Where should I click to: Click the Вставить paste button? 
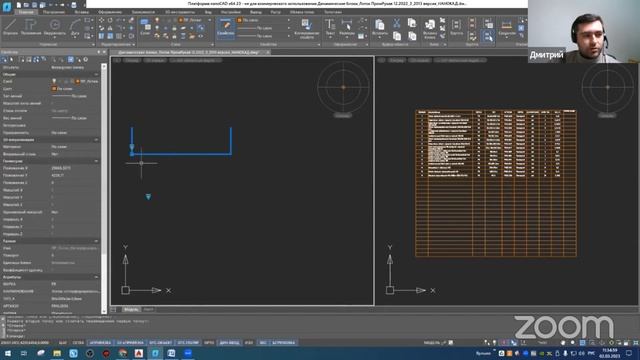point(380,28)
